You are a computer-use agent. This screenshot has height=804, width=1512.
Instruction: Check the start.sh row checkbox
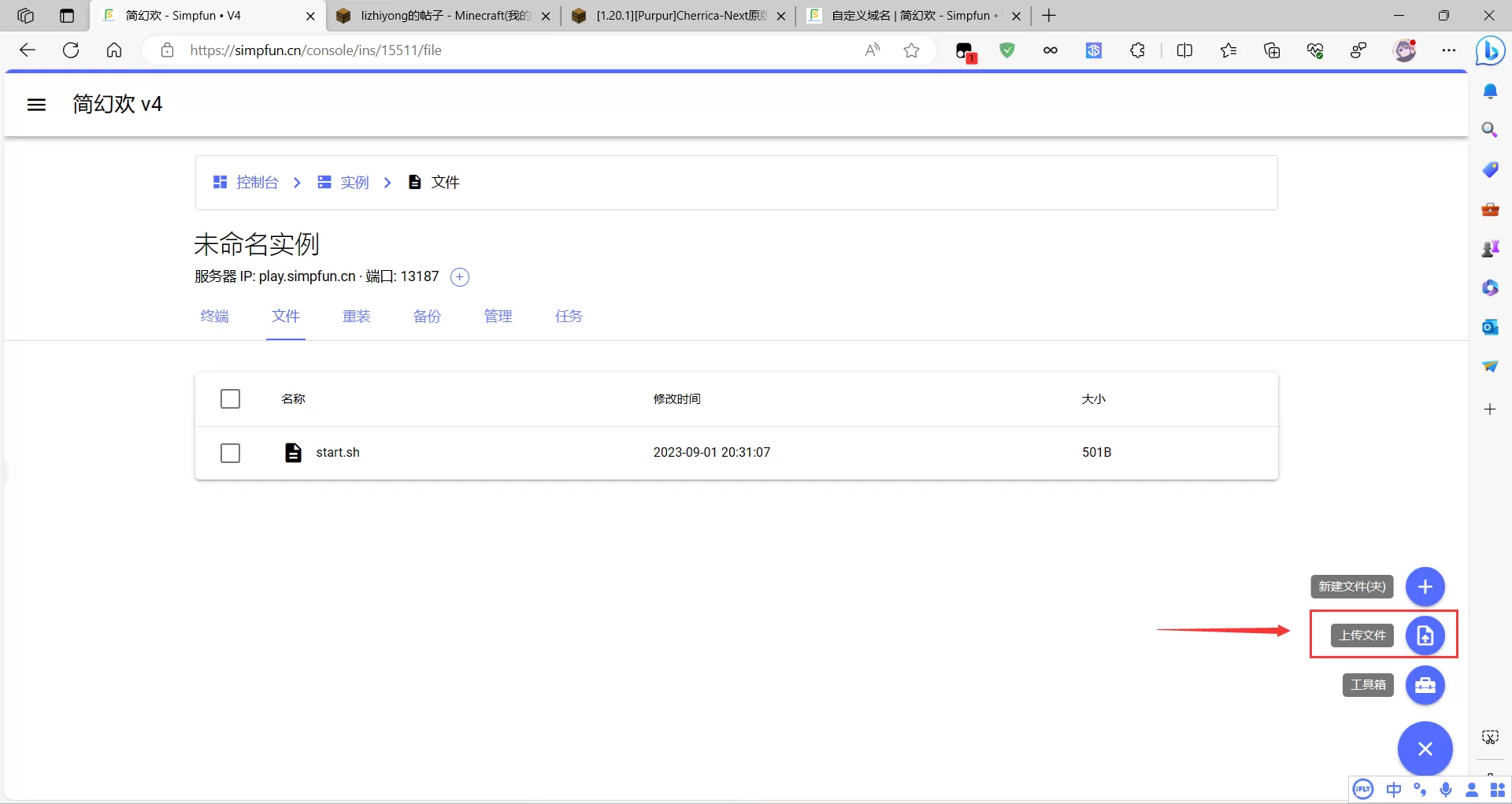tap(230, 453)
